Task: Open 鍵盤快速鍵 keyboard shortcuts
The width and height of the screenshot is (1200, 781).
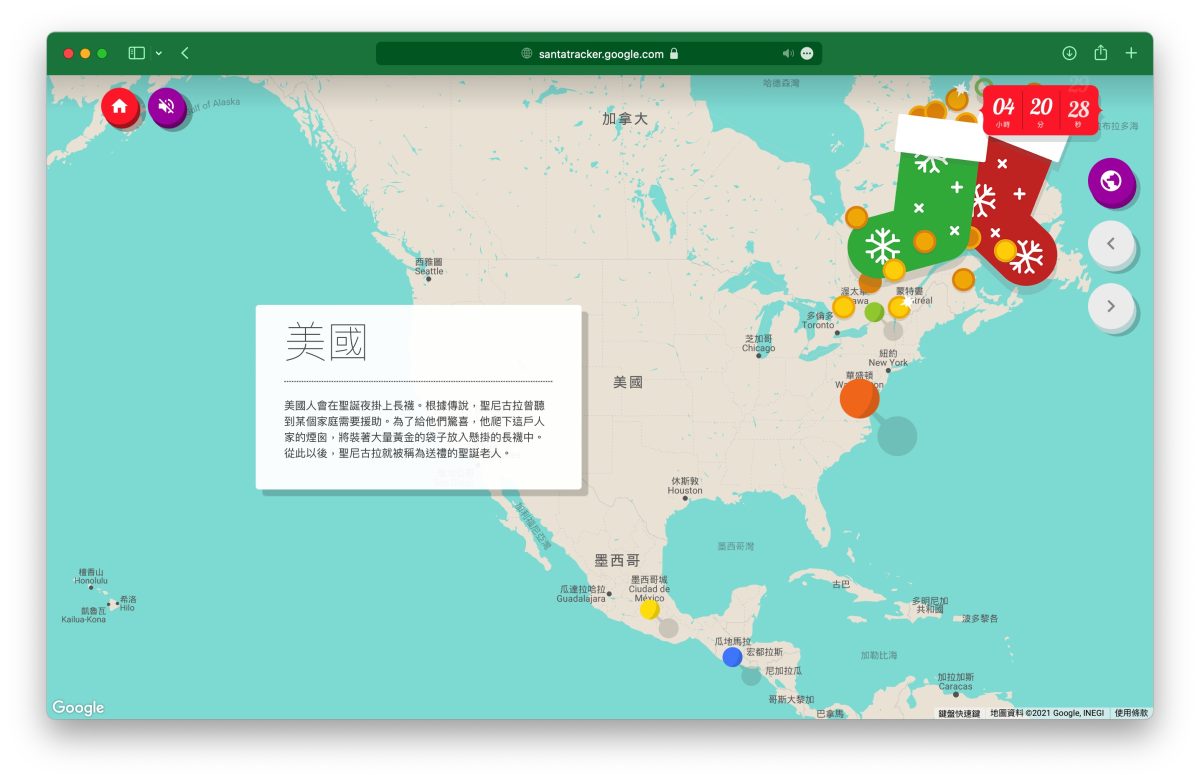Action: coord(959,713)
